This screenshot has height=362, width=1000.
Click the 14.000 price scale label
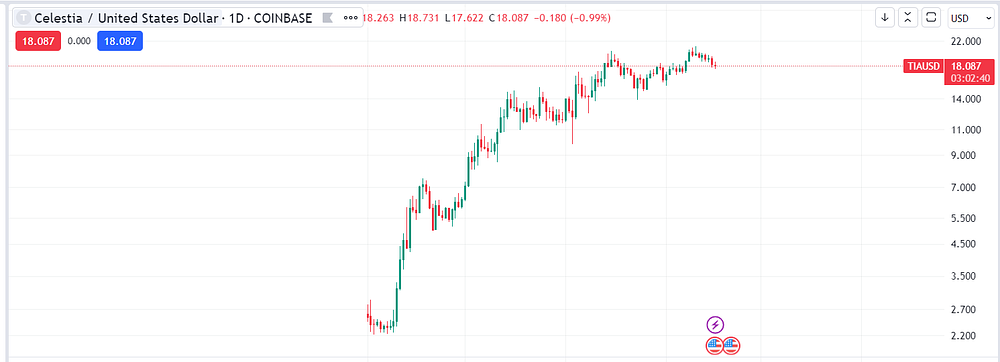coord(964,99)
